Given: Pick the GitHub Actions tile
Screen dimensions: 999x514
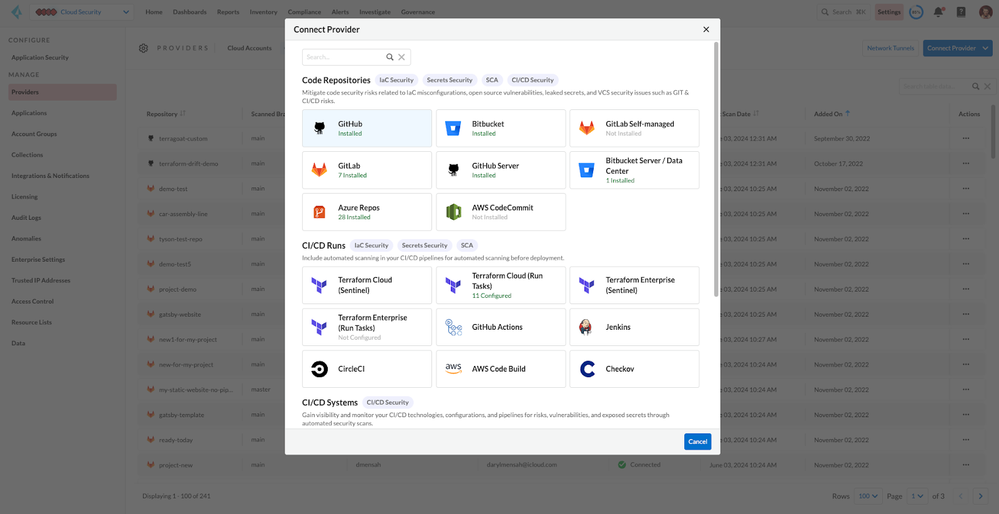Looking at the screenshot, I should click(500, 327).
